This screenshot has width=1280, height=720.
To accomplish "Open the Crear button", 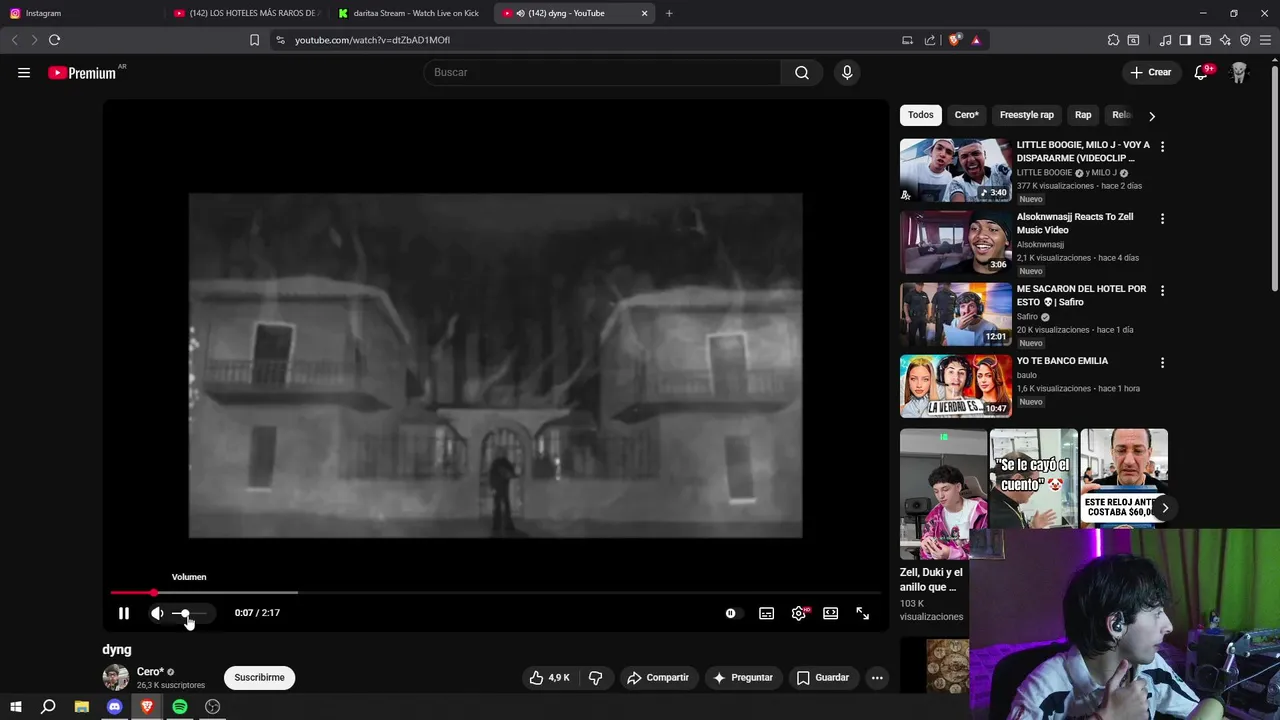I will click(x=1150, y=72).
